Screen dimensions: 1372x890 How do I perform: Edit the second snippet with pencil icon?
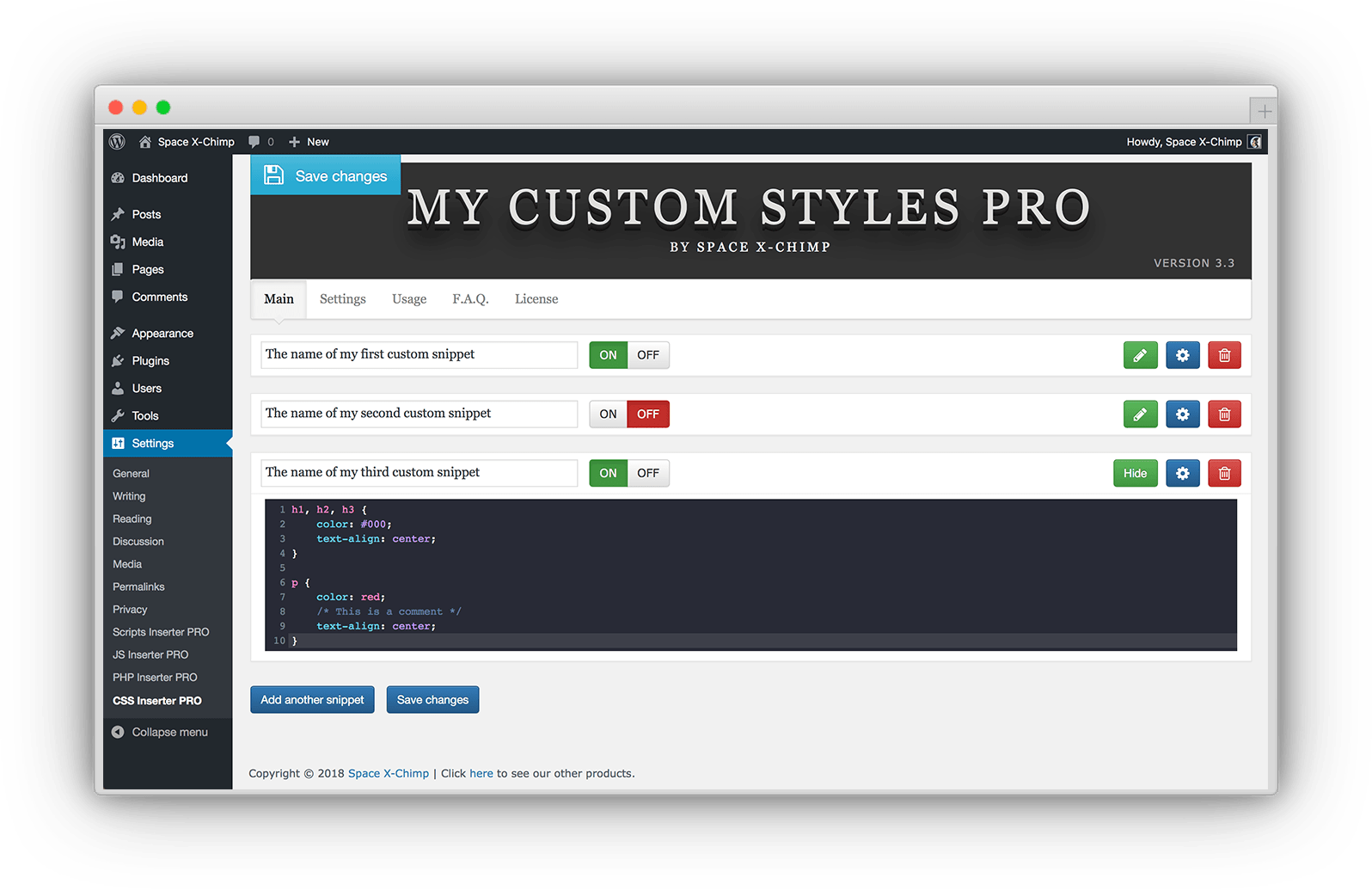tap(1140, 414)
